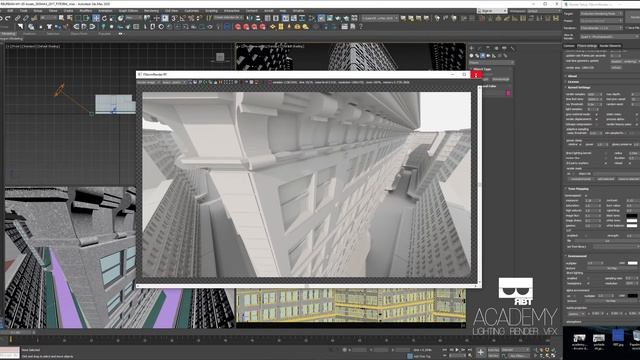
Task: Select Geometry category in Create panel
Action: pos(471,56)
